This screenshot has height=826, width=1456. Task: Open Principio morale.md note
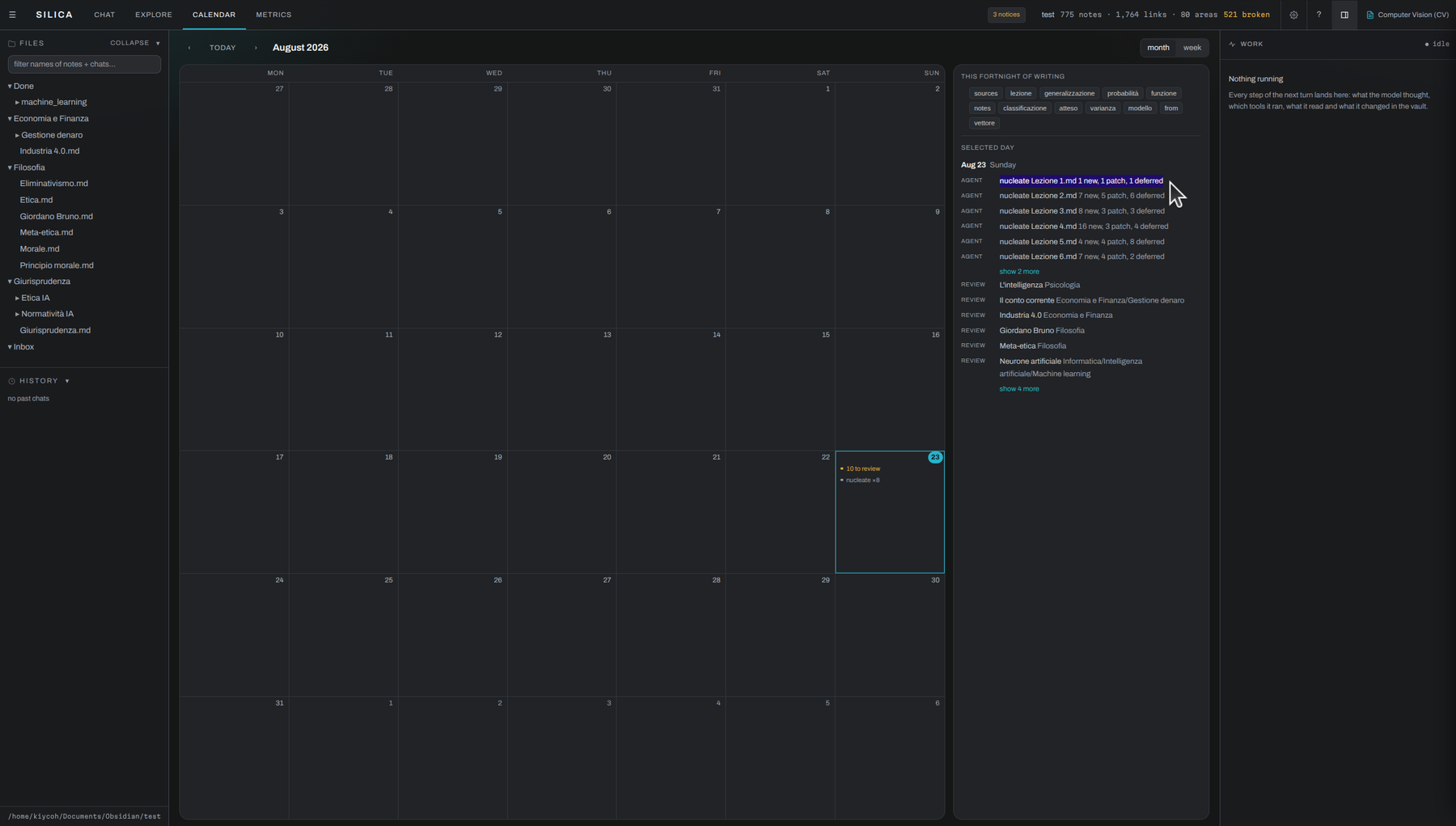57,265
